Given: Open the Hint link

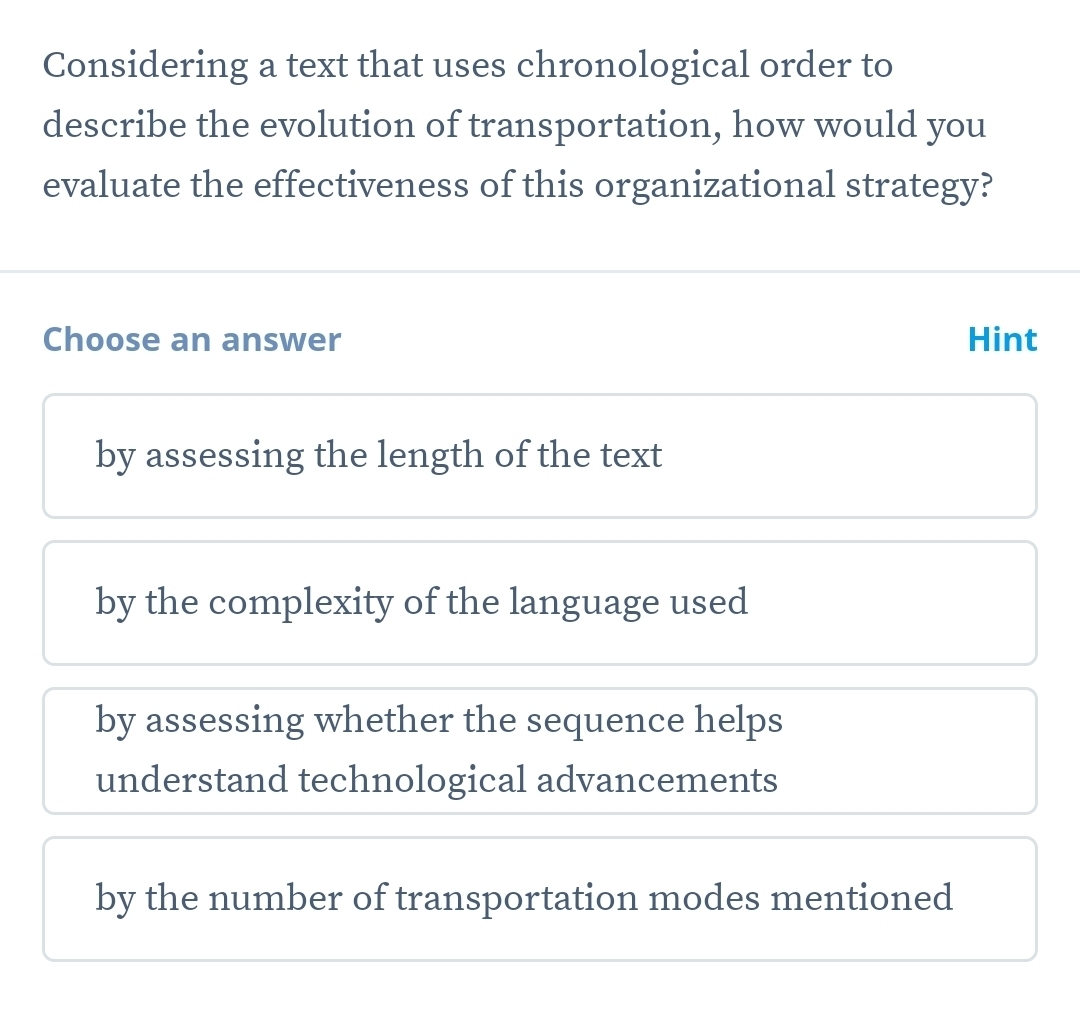Looking at the screenshot, I should 1002,340.
